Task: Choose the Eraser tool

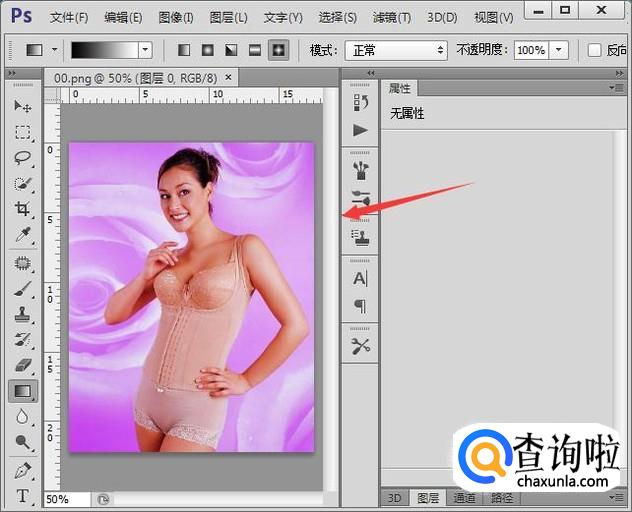Action: (x=22, y=366)
